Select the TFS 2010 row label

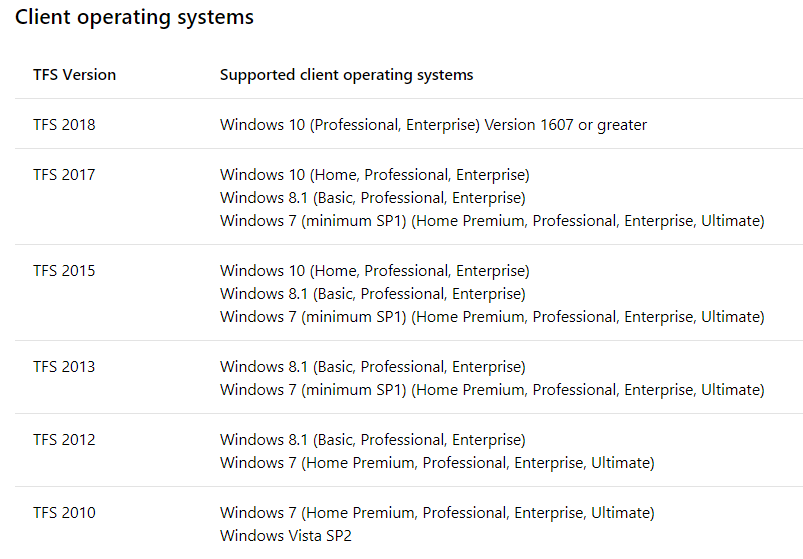coord(64,513)
